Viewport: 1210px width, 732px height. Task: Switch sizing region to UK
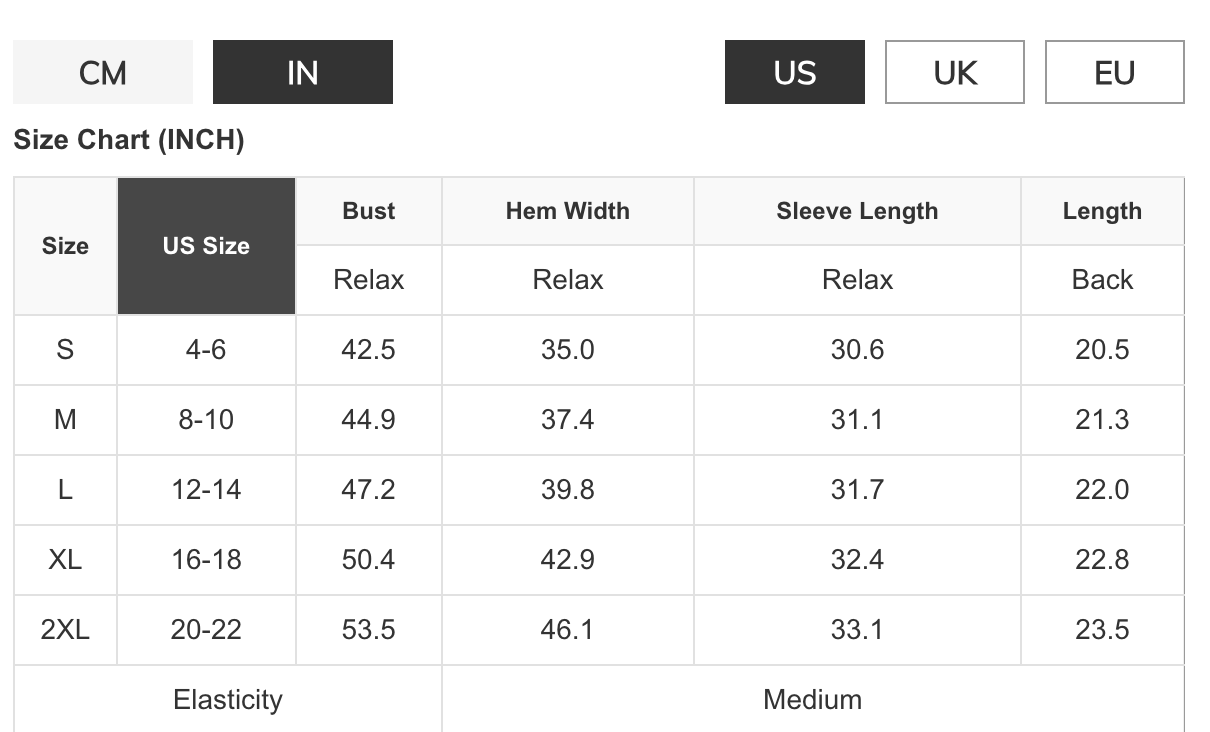[x=955, y=72]
